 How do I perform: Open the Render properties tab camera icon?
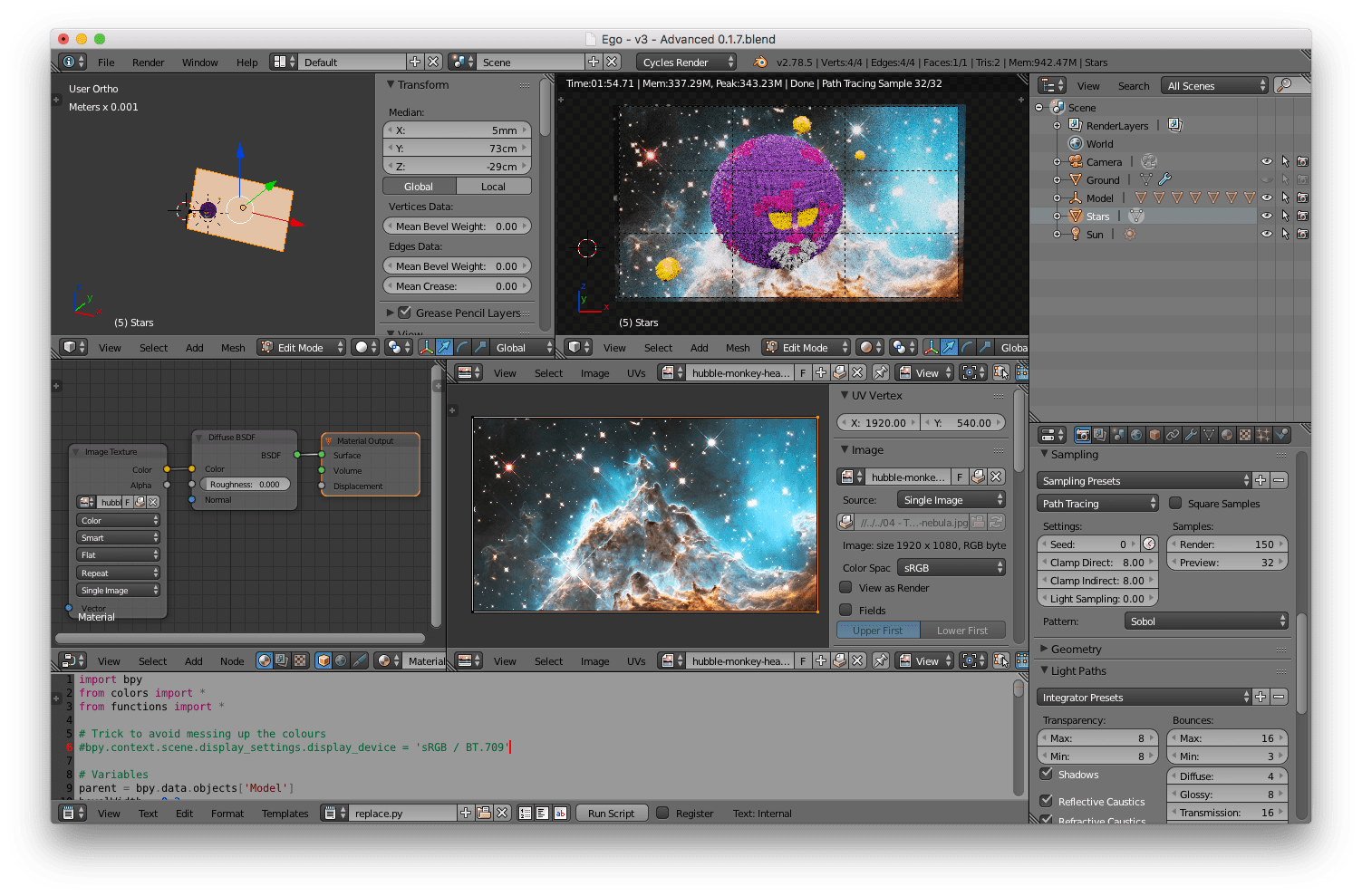(1081, 435)
